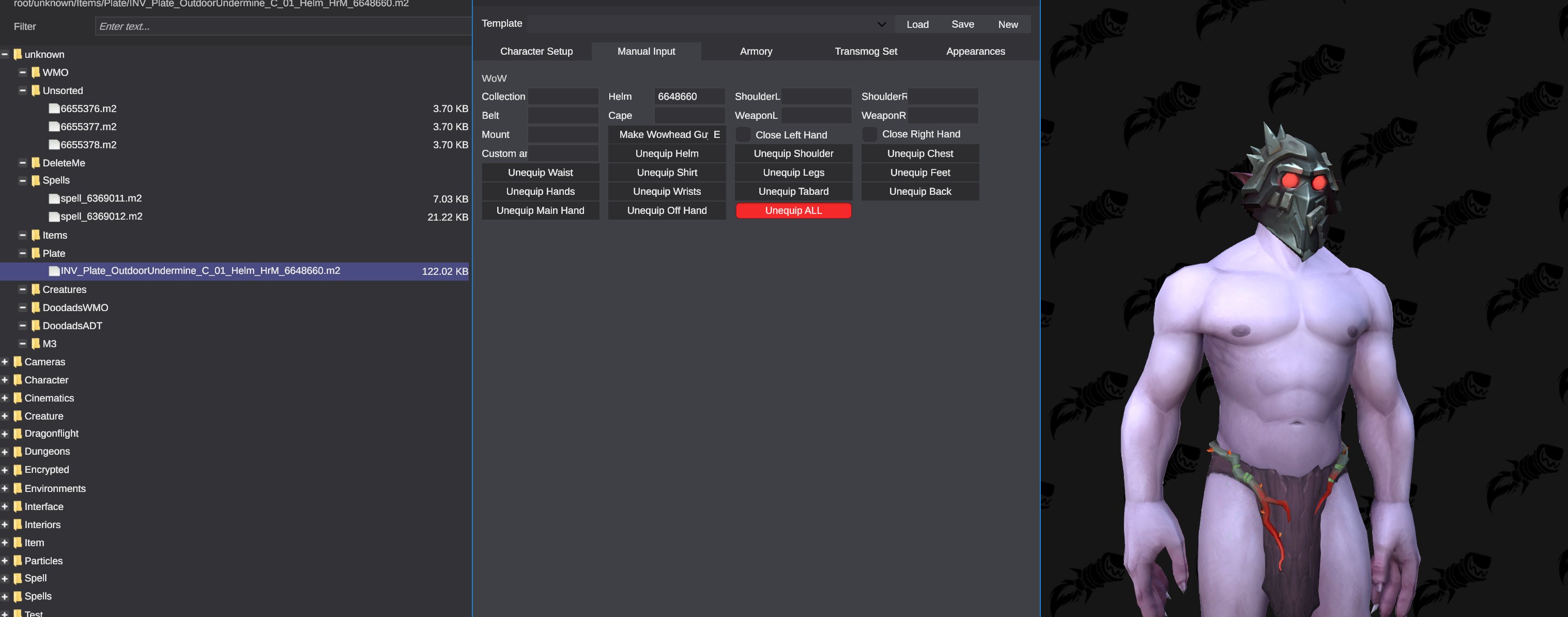Toggle the Close Left Hand checkbox
The height and width of the screenshot is (617, 1568).
pyautogui.click(x=743, y=134)
